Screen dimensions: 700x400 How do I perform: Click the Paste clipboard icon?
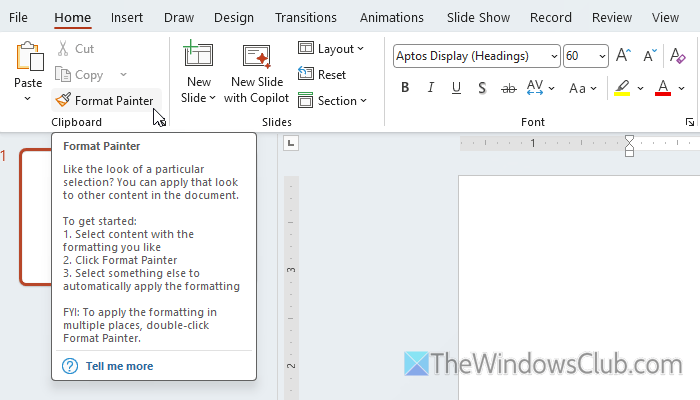coord(29,56)
